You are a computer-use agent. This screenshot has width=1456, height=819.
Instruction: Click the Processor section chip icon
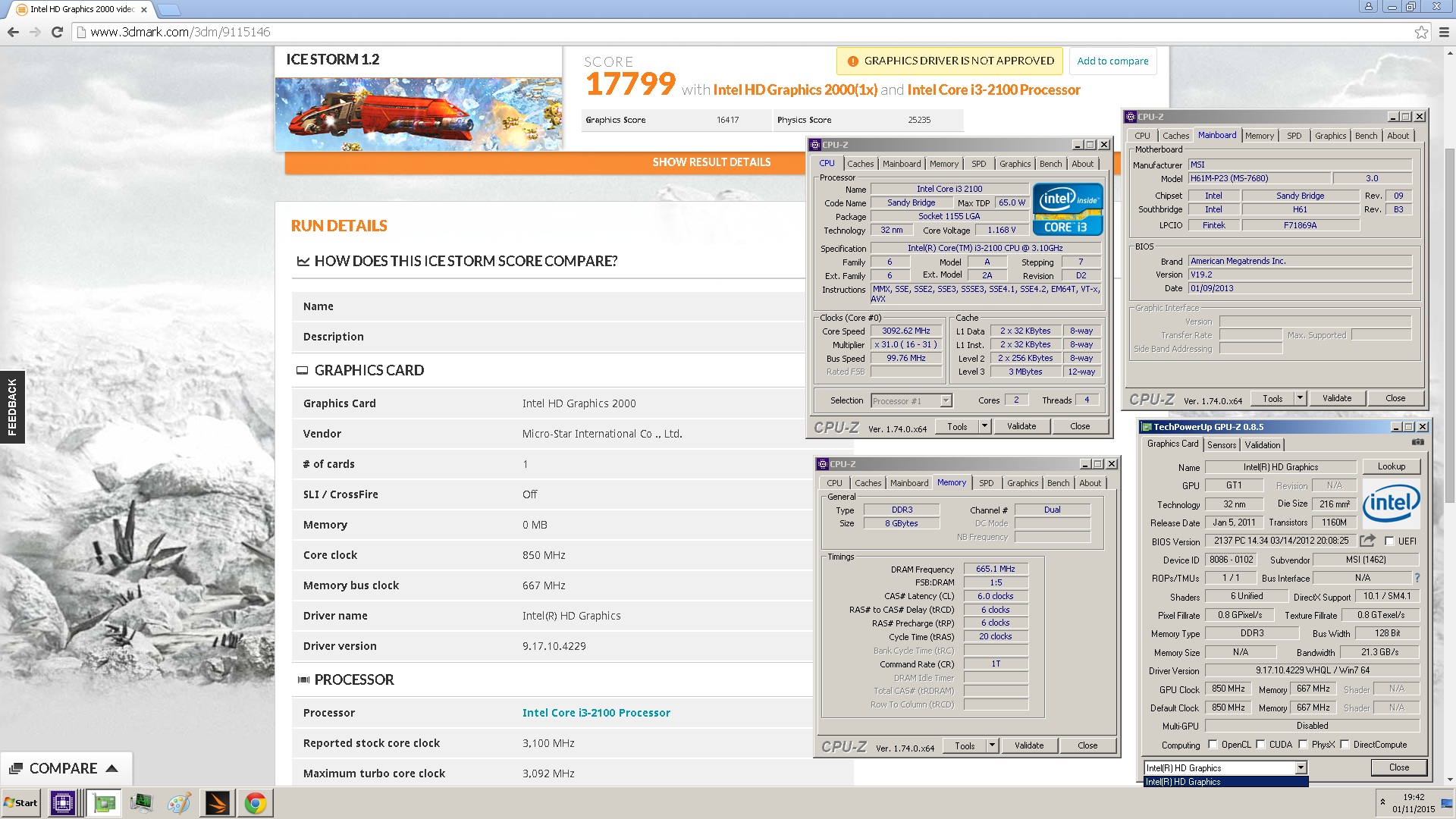pyautogui.click(x=303, y=680)
